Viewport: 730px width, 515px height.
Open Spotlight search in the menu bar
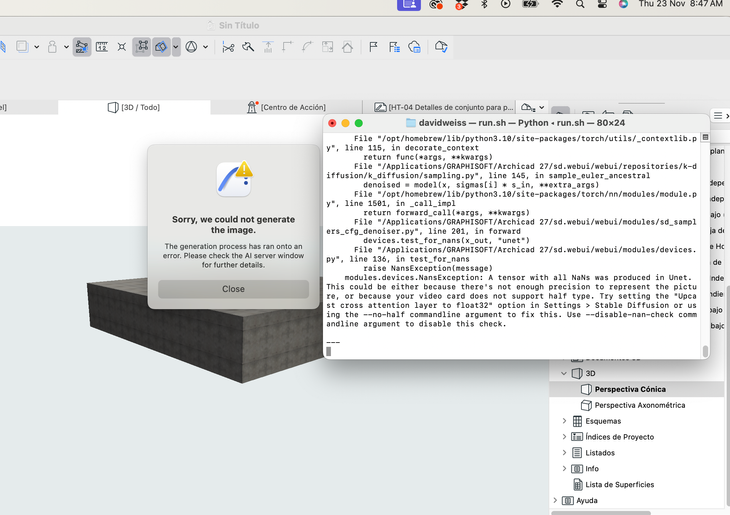pyautogui.click(x=580, y=5)
